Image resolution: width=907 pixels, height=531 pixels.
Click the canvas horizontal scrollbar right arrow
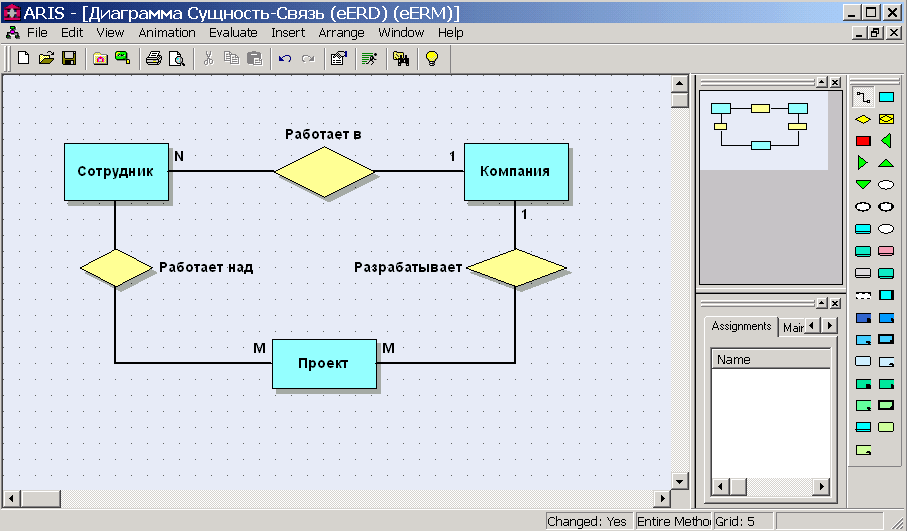[x=663, y=498]
